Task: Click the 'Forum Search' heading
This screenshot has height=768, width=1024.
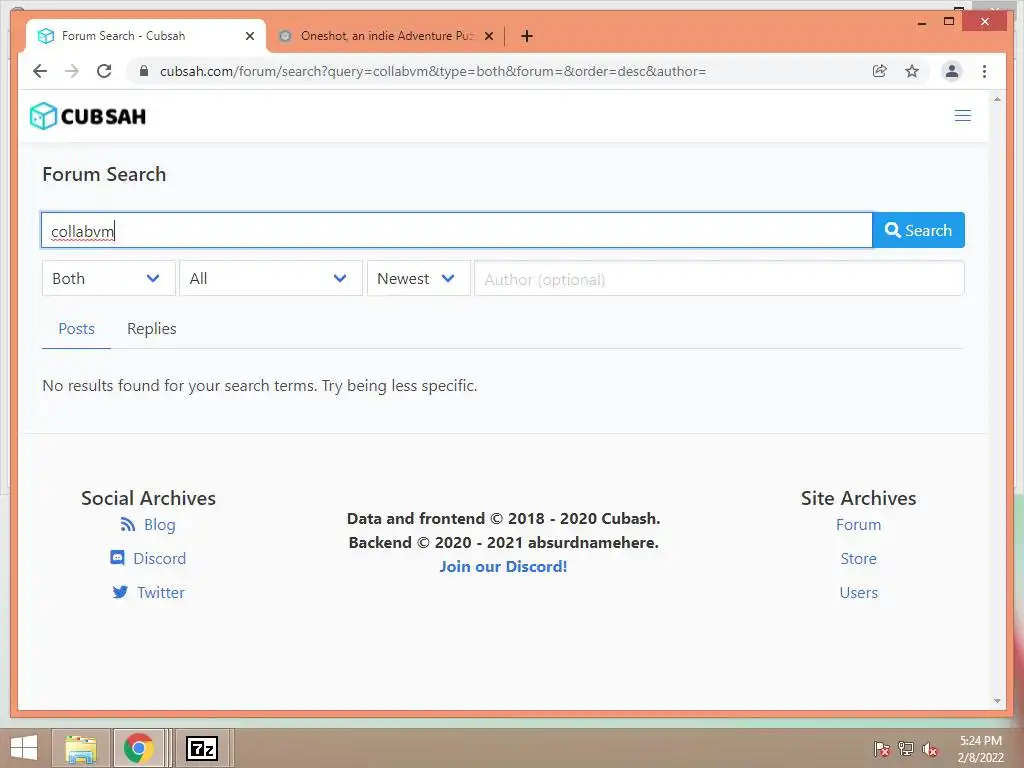Action: tap(104, 174)
